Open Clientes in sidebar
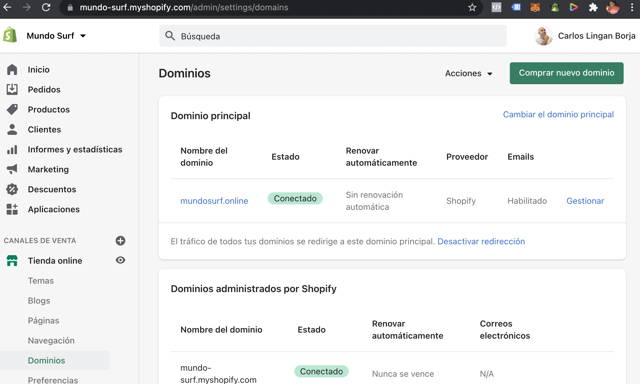This screenshot has width=640, height=384. pyautogui.click(x=44, y=130)
